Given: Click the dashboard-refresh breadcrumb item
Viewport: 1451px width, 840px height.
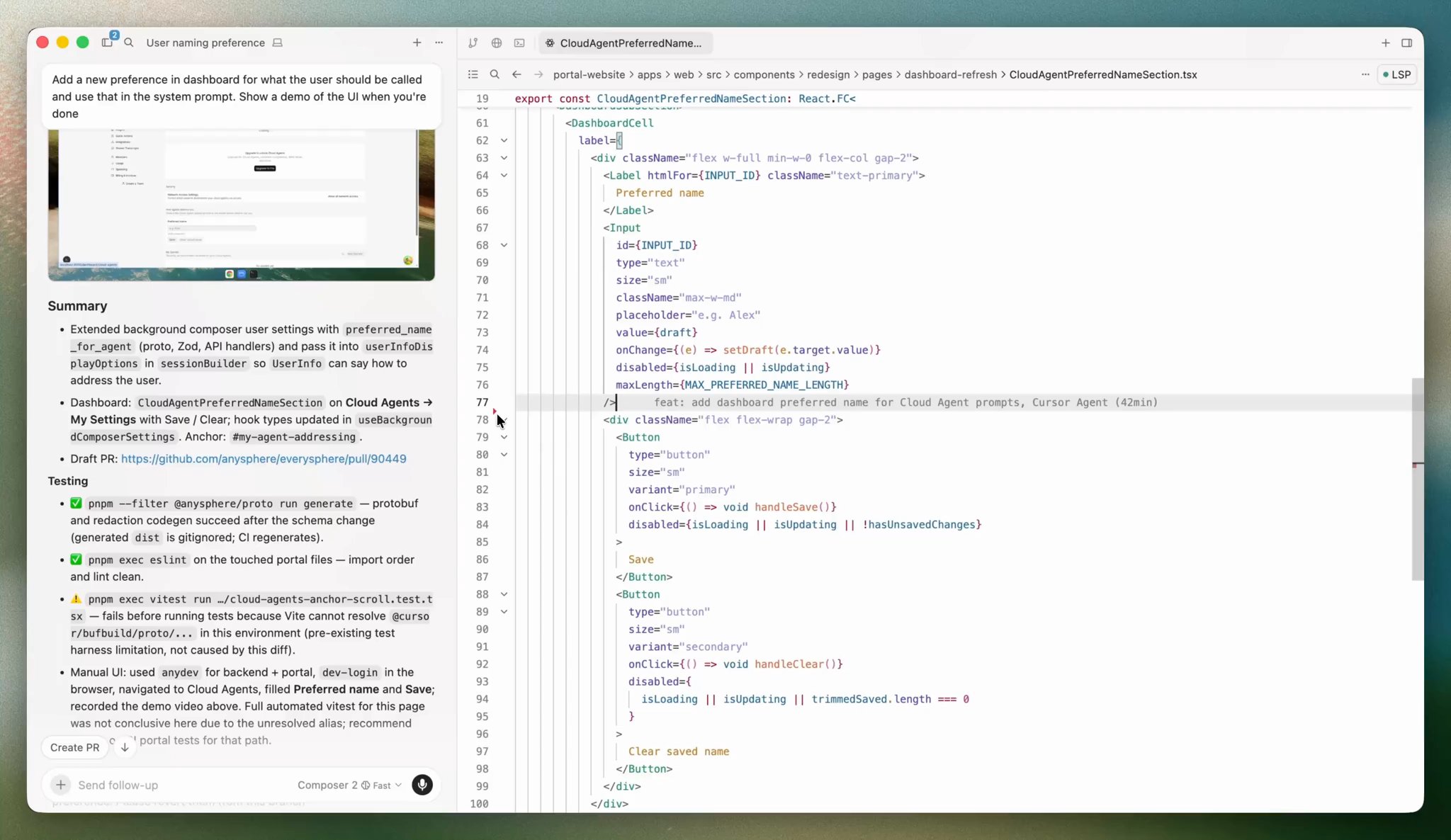Looking at the screenshot, I should pyautogui.click(x=950, y=74).
